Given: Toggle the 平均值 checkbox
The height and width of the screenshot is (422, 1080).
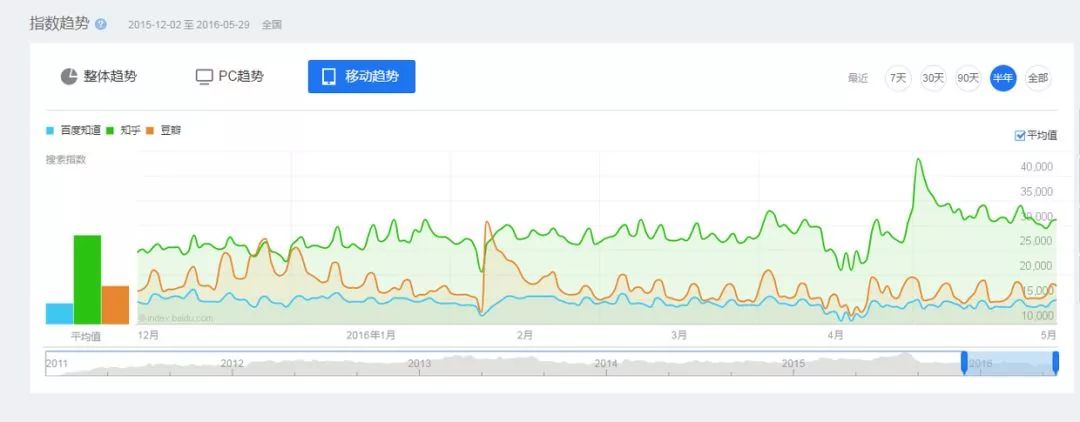Looking at the screenshot, I should click(x=1020, y=135).
